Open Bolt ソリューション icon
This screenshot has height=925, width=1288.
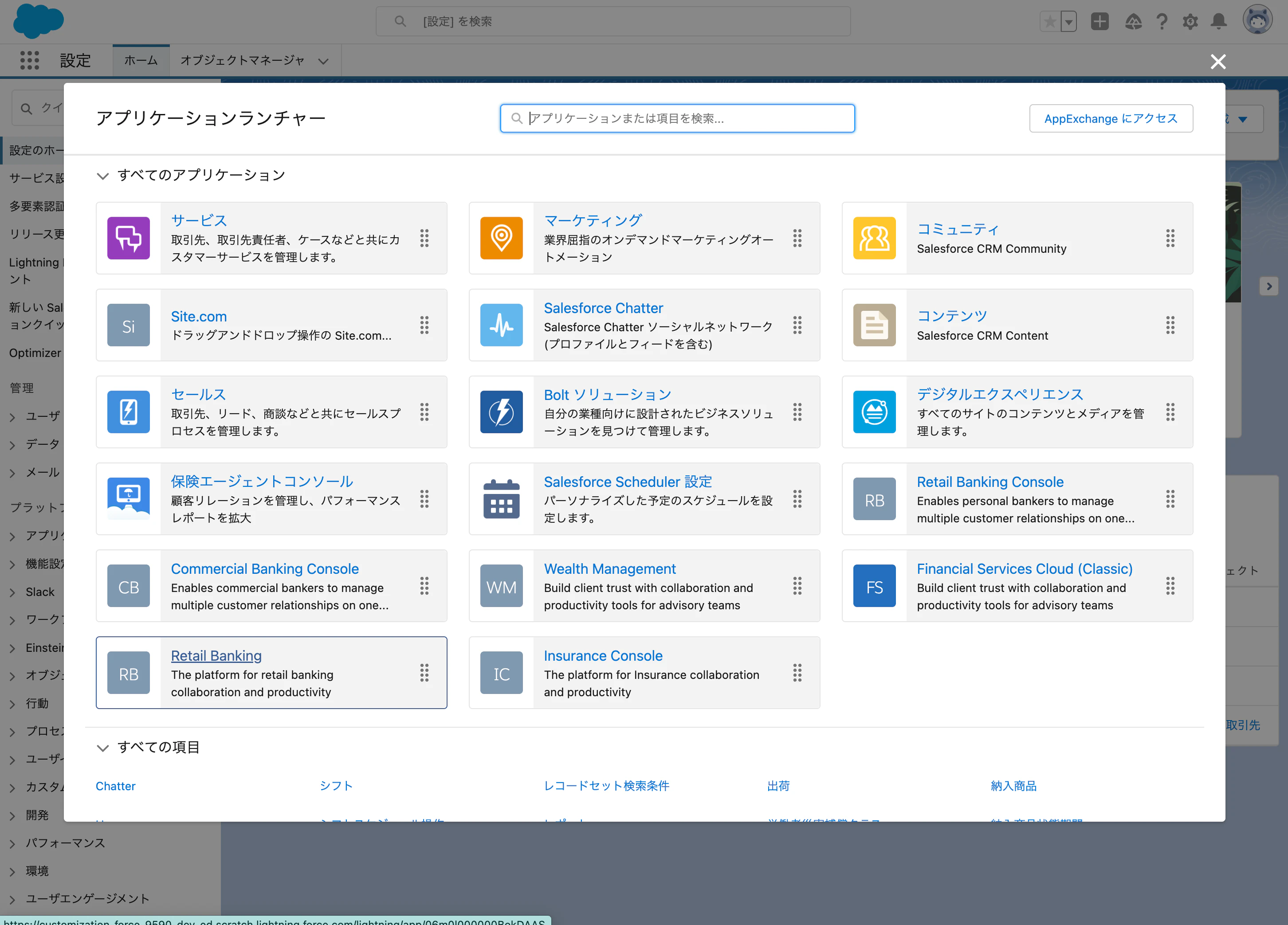pos(502,412)
